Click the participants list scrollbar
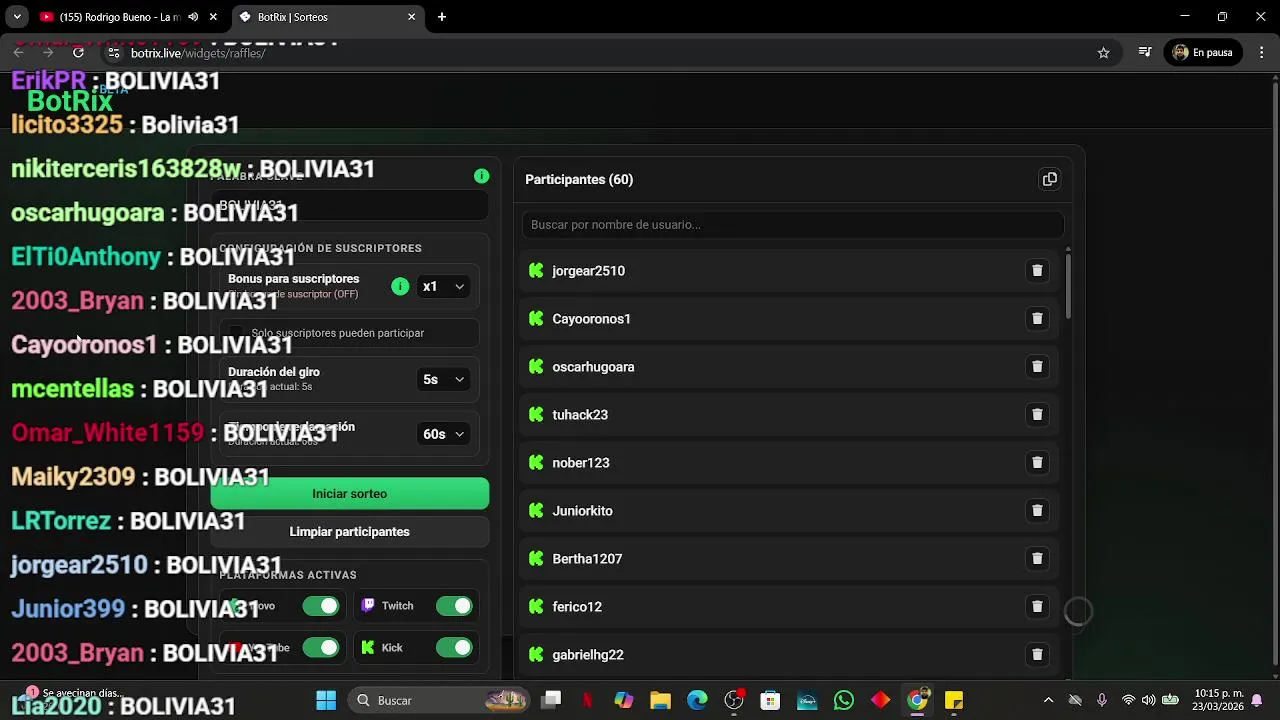Image resolution: width=1280 pixels, height=720 pixels. [1068, 285]
